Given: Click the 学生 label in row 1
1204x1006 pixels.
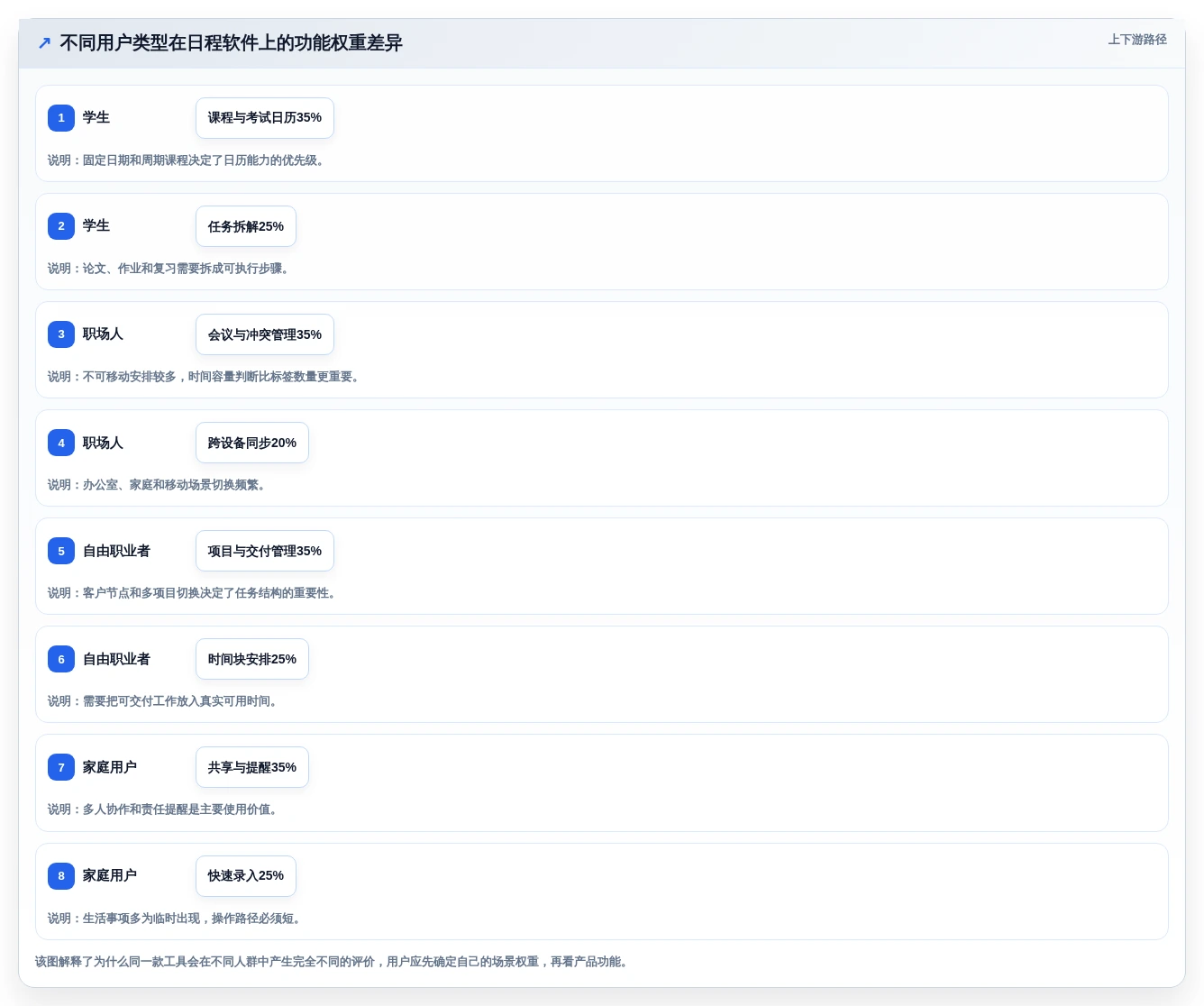Looking at the screenshot, I should coord(96,118).
